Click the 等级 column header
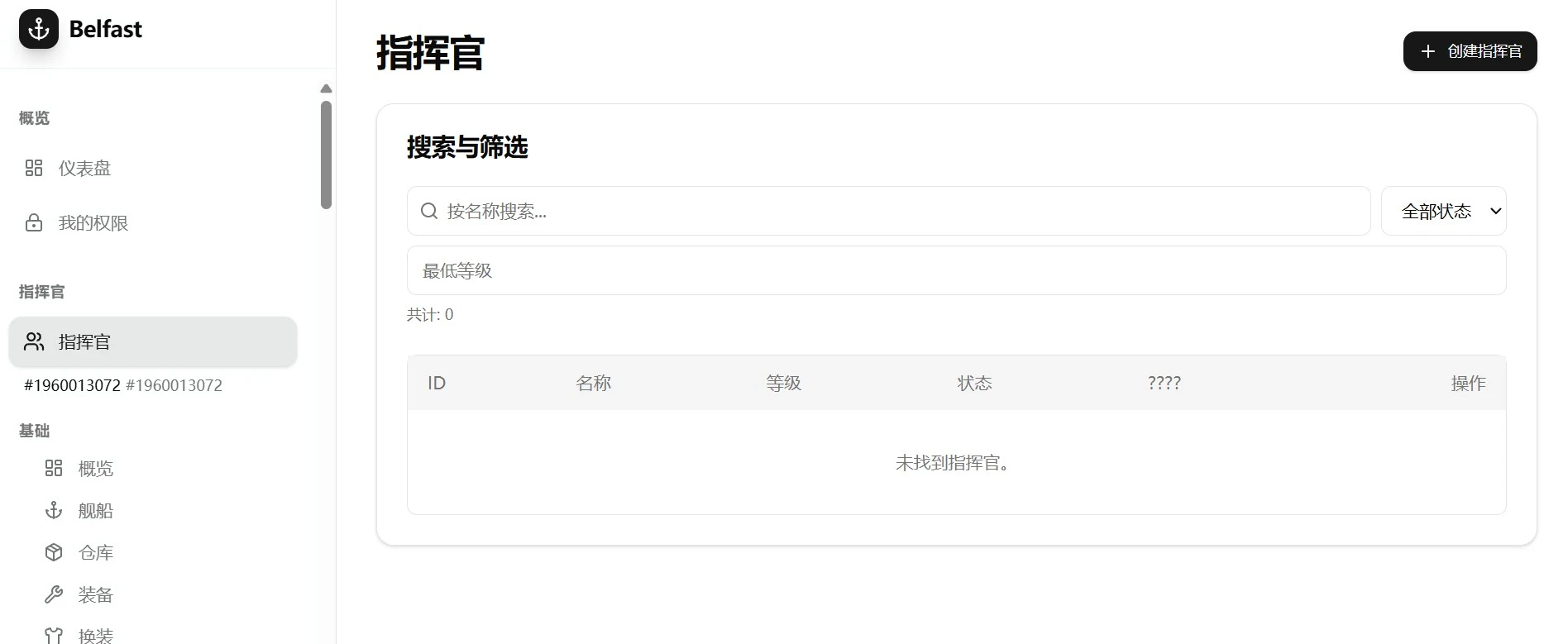Screen dimensions: 1568x644 (x=784, y=383)
